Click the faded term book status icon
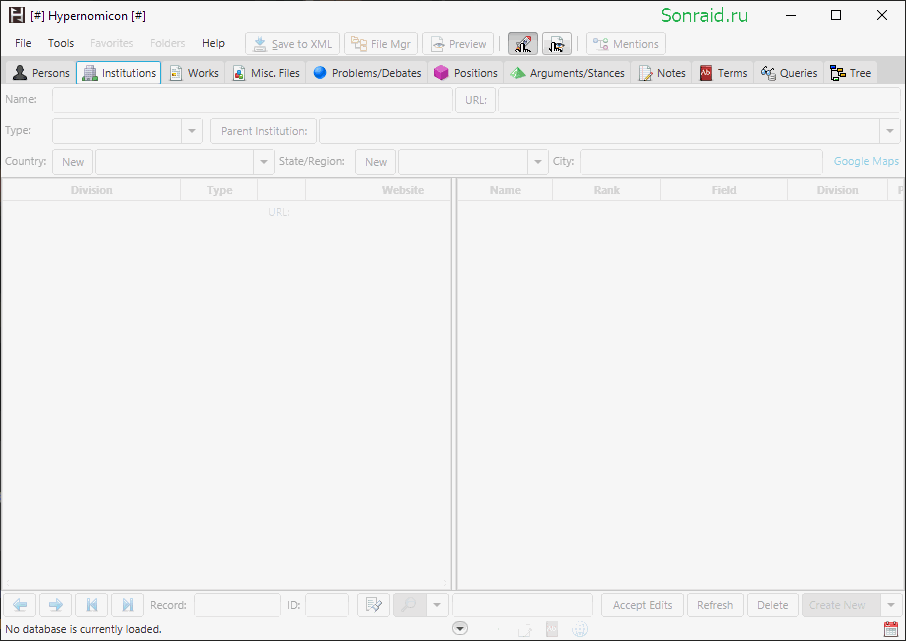This screenshot has width=906, height=641. click(x=552, y=629)
